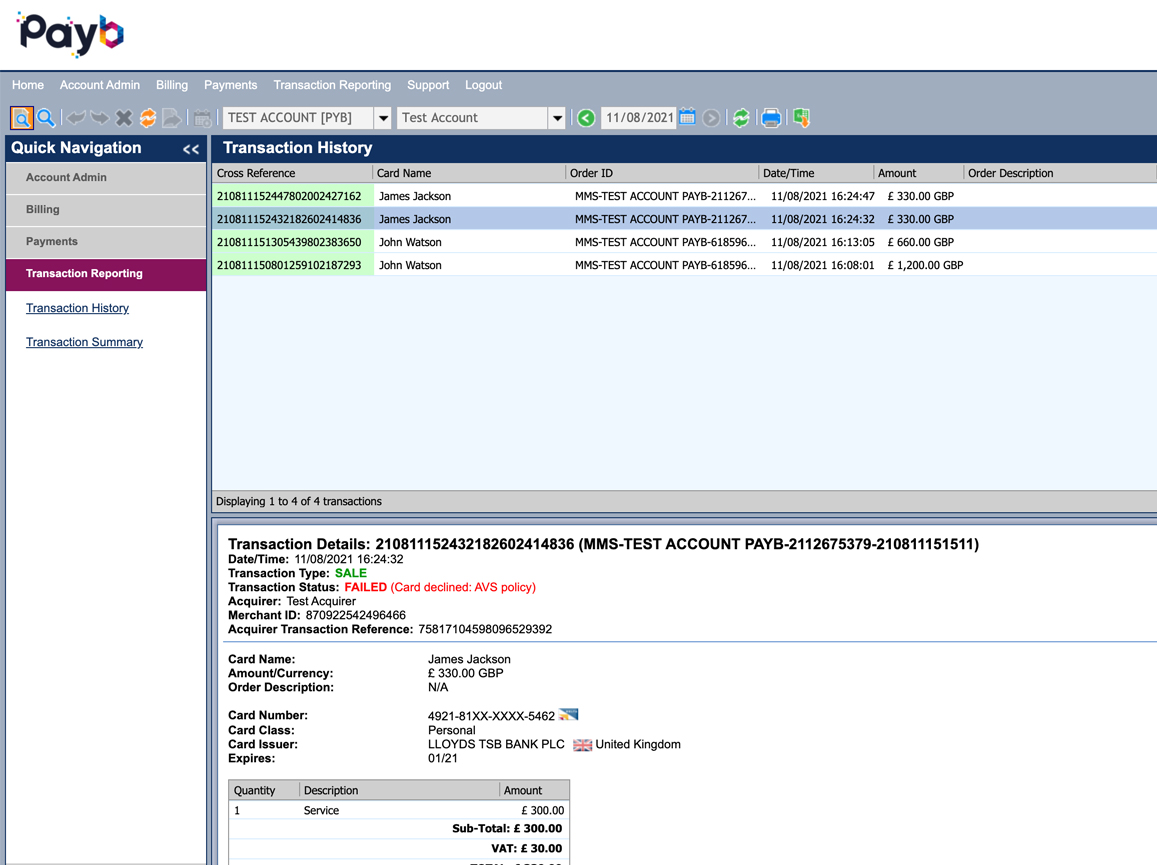Expand Billing in Quick Navigation

coord(106,210)
